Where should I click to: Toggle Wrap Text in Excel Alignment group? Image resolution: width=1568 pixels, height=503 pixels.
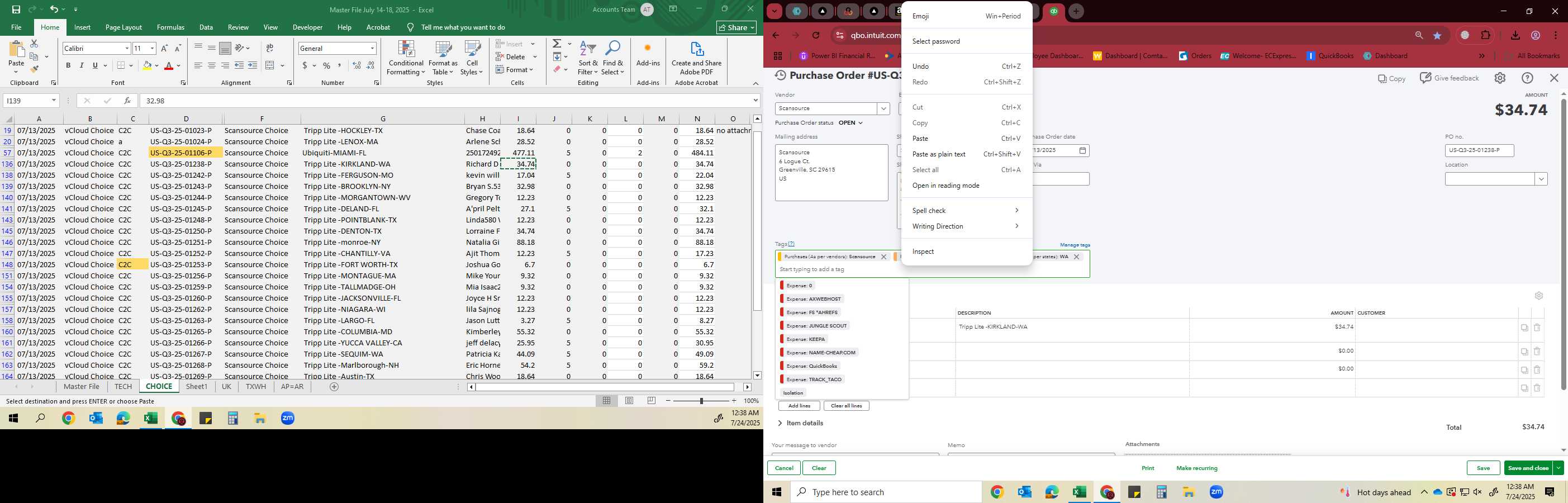(x=270, y=48)
